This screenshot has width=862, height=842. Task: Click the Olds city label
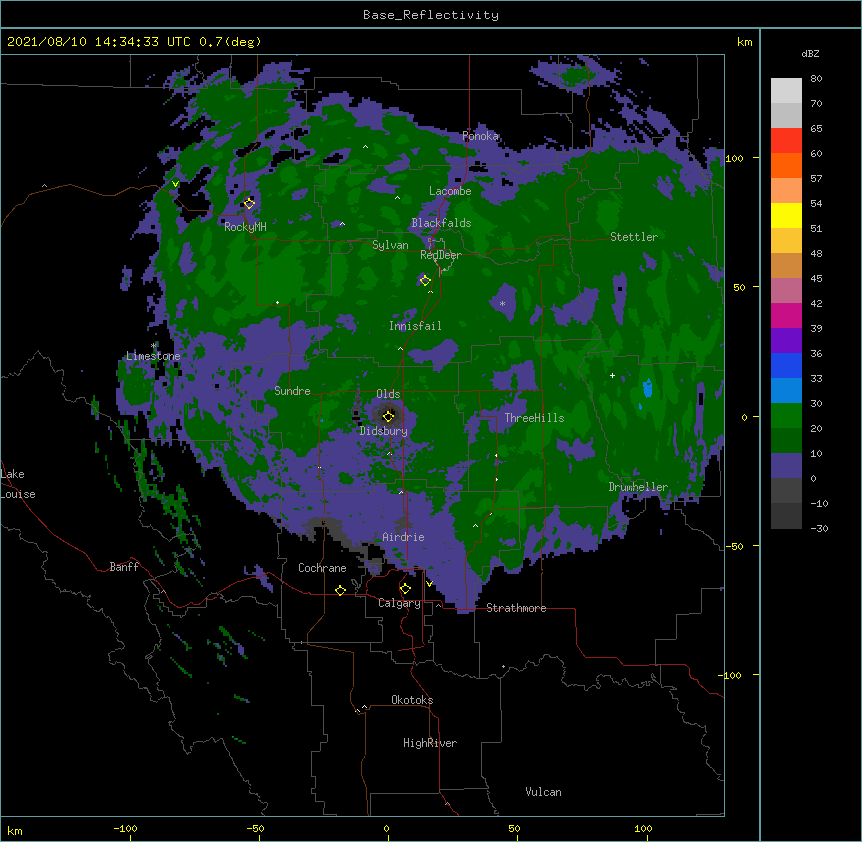tap(388, 394)
